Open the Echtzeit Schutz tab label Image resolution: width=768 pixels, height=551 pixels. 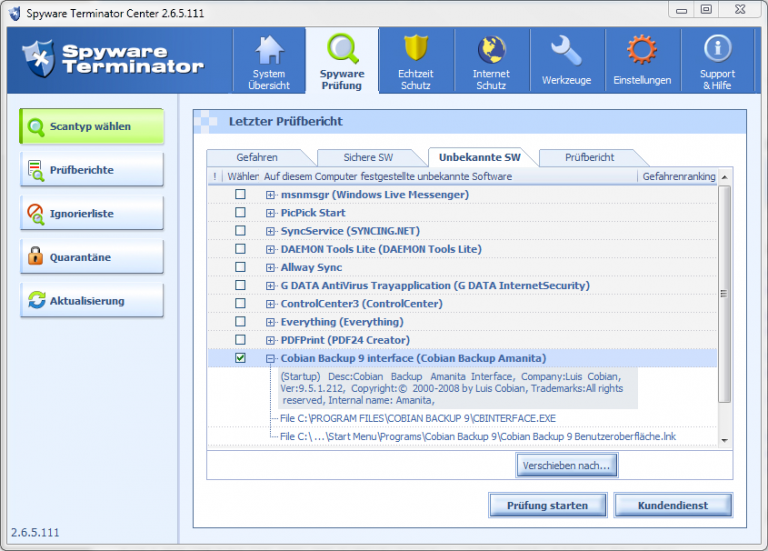[x=416, y=79]
